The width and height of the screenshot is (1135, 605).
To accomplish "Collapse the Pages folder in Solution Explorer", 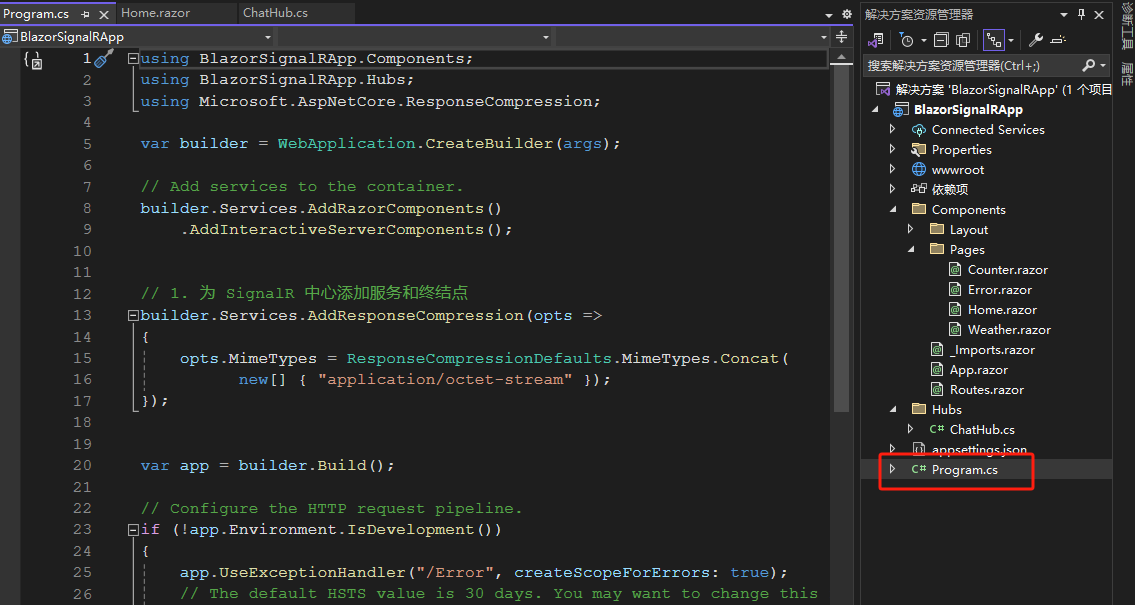I will point(911,249).
